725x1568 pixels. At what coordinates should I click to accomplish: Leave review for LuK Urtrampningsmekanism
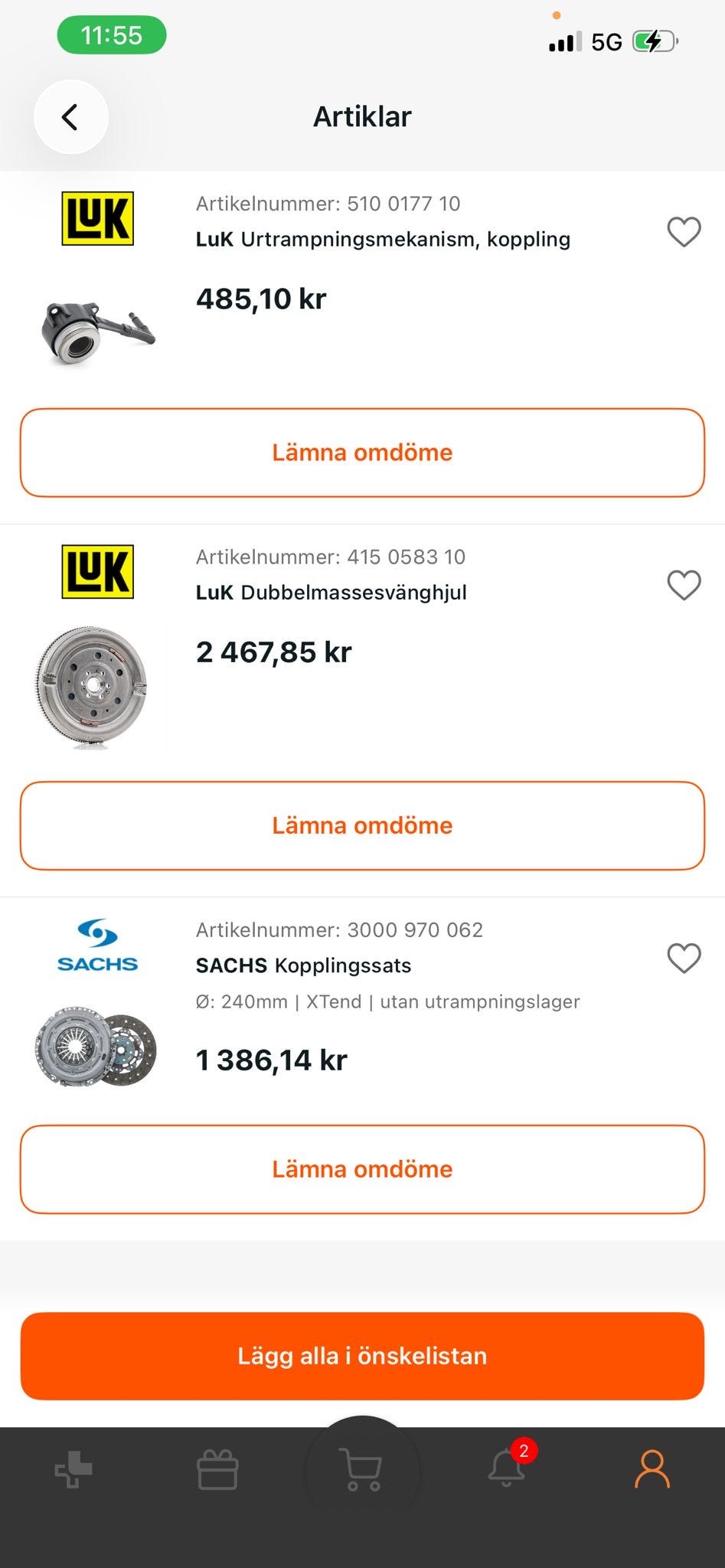pos(362,452)
